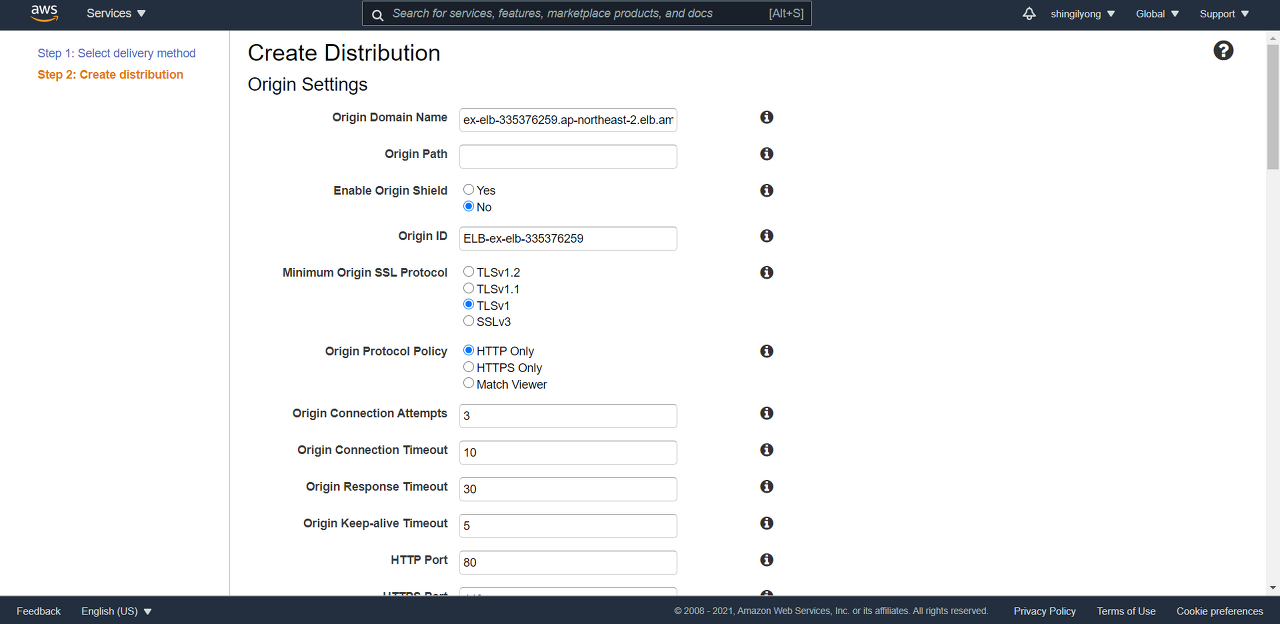Screen dimensions: 1280x624
Task: Show info for Origin Domain Name
Action: tap(767, 117)
